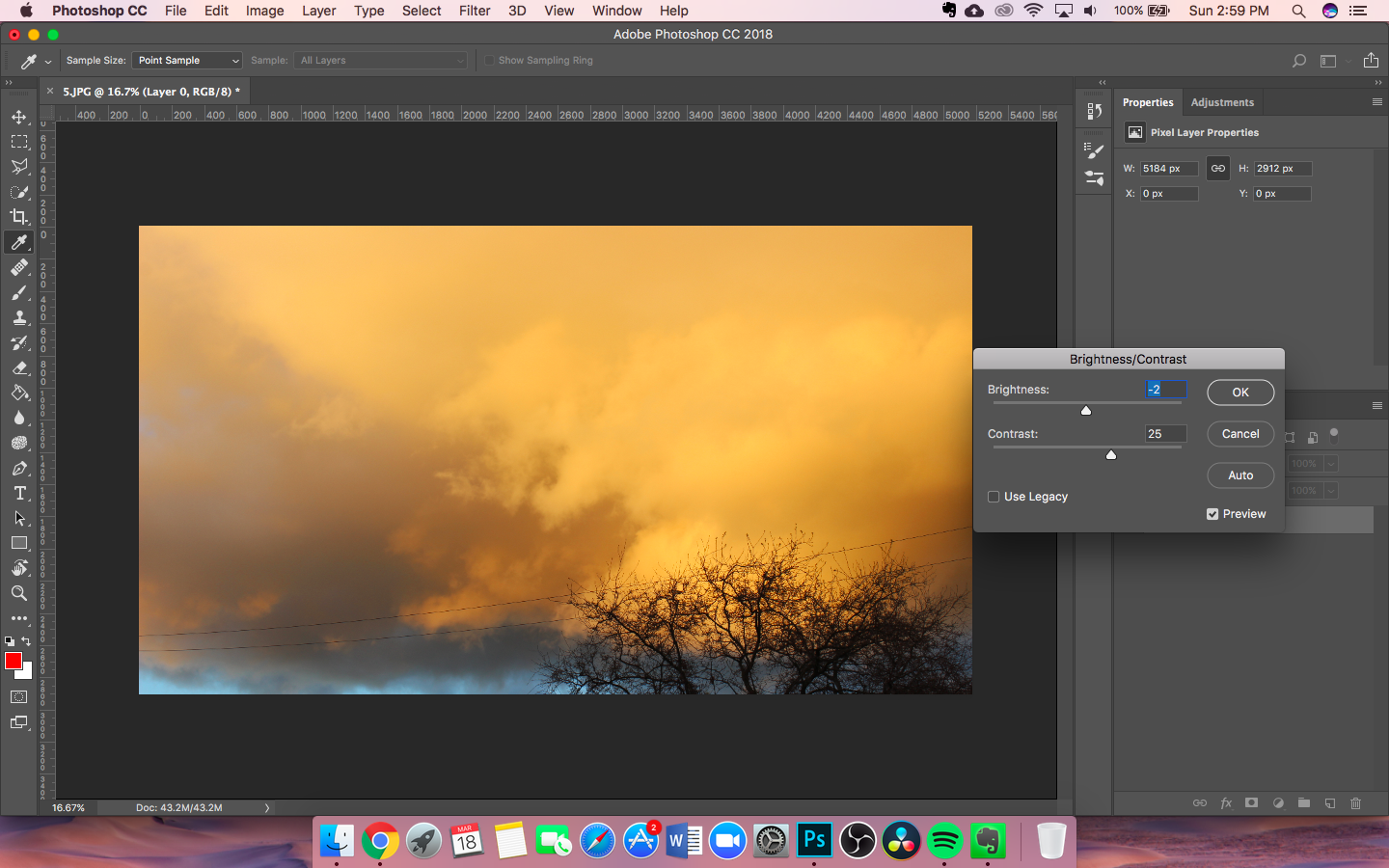The height and width of the screenshot is (868, 1389).
Task: Switch to the Adjustments tab
Action: pyautogui.click(x=1222, y=102)
